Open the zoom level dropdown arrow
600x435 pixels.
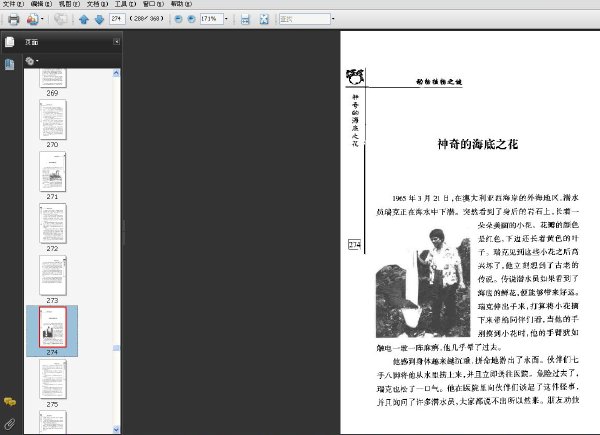click(x=226, y=19)
